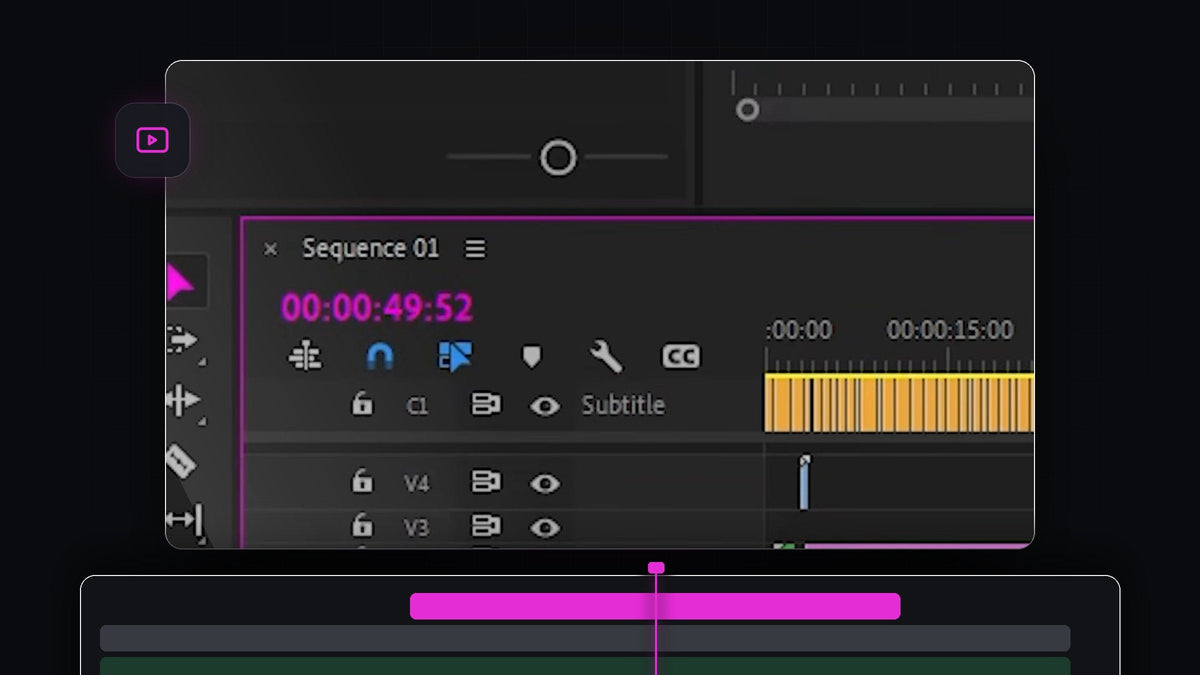Click the CC caption track options
This screenshot has height=675, width=1200.
click(x=681, y=356)
